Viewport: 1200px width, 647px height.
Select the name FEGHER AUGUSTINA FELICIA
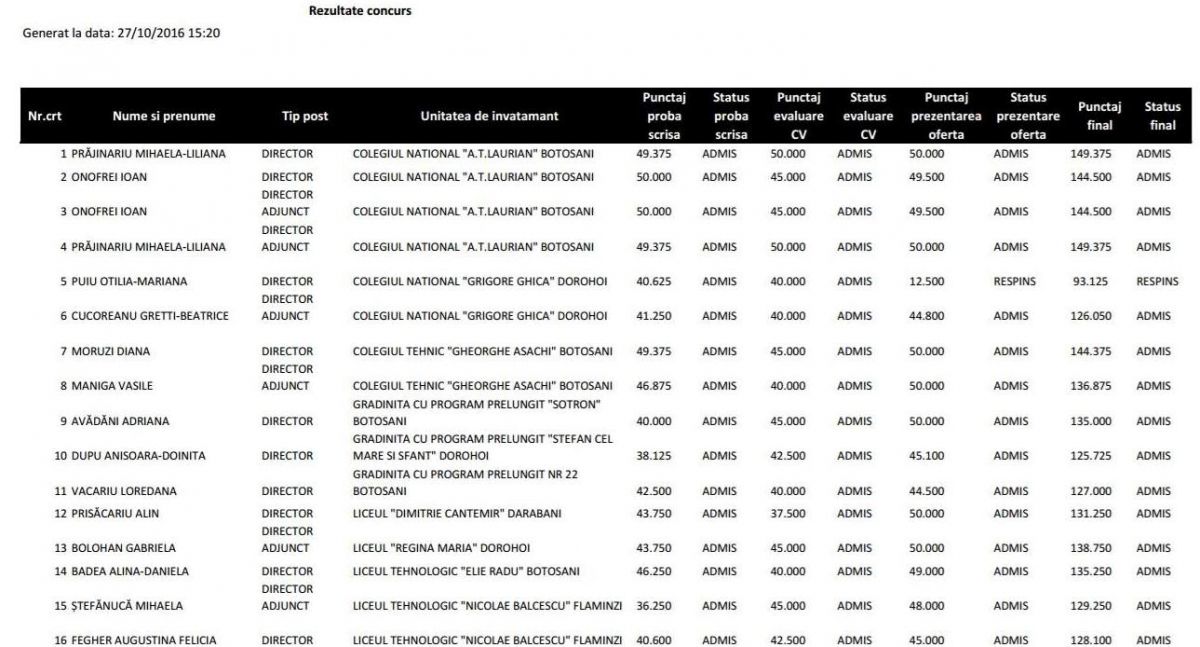[144, 641]
